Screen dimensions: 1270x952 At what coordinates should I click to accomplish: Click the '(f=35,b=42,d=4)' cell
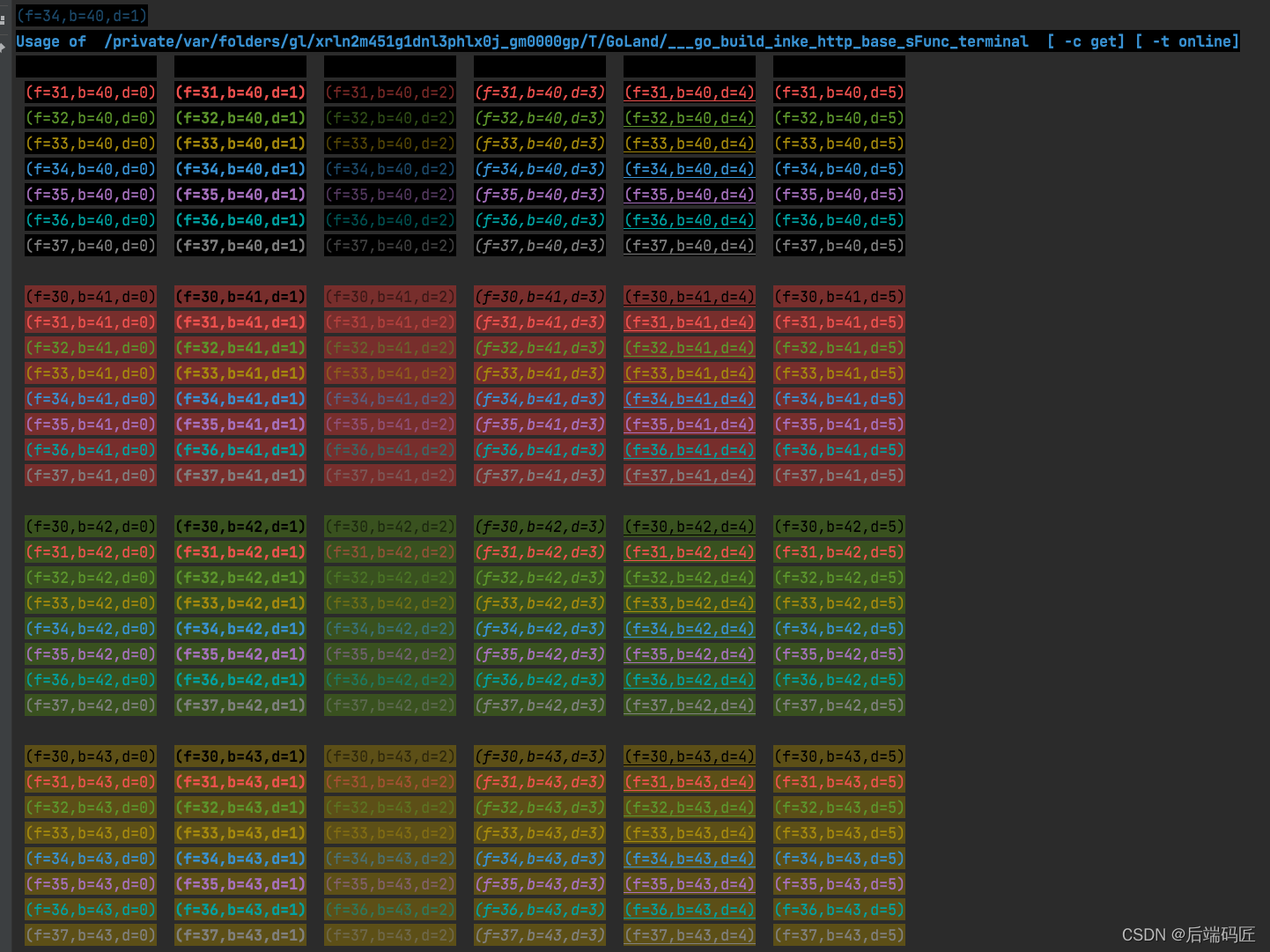690,654
